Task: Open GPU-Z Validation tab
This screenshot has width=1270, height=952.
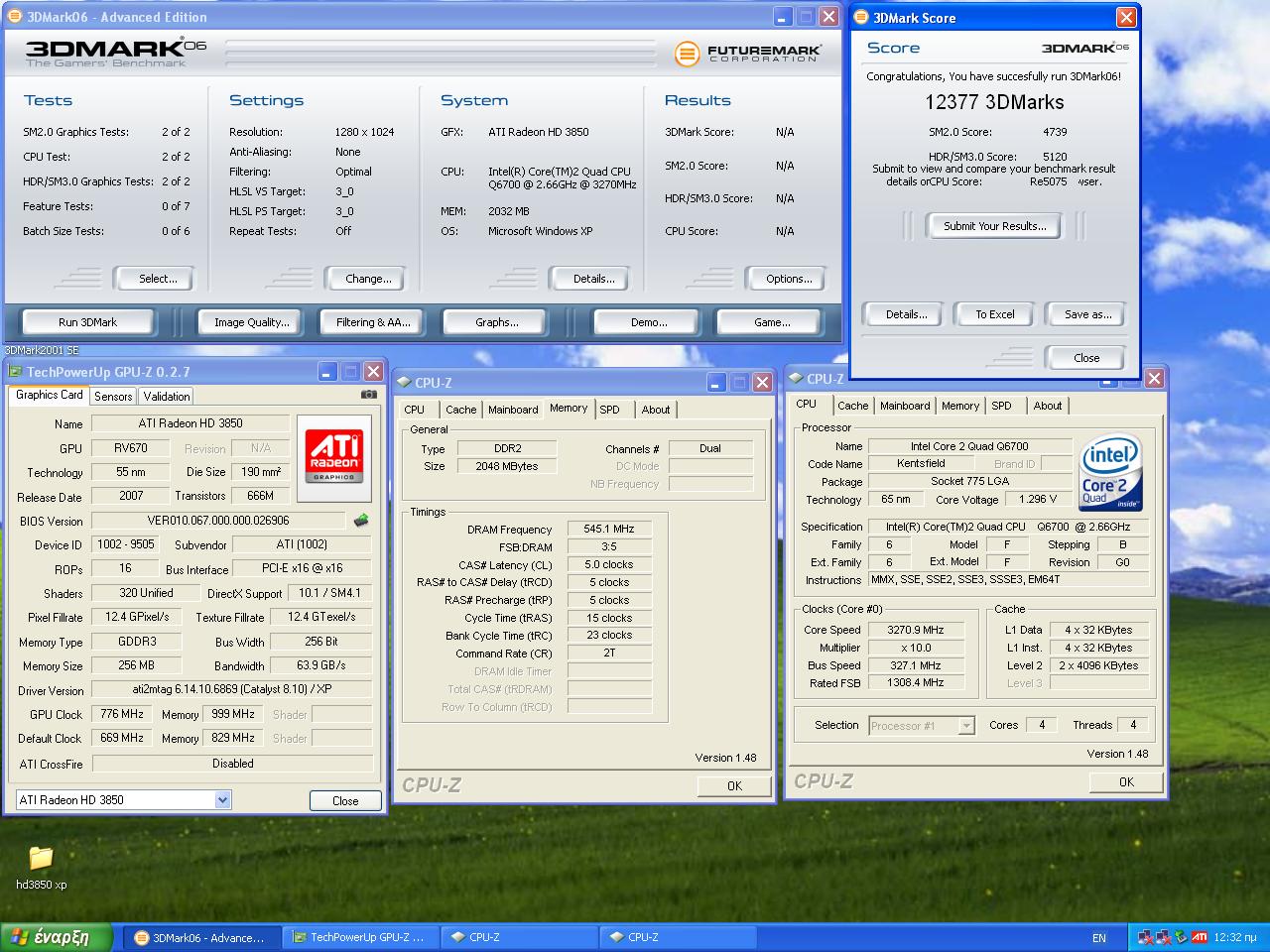Action: (167, 396)
